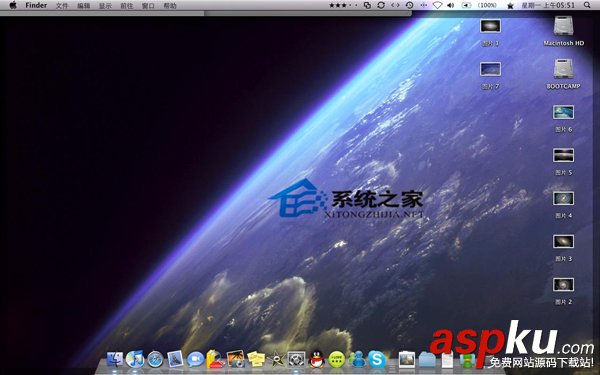
Task: Click the angle brackets menu bar icon
Action: coord(395,5)
